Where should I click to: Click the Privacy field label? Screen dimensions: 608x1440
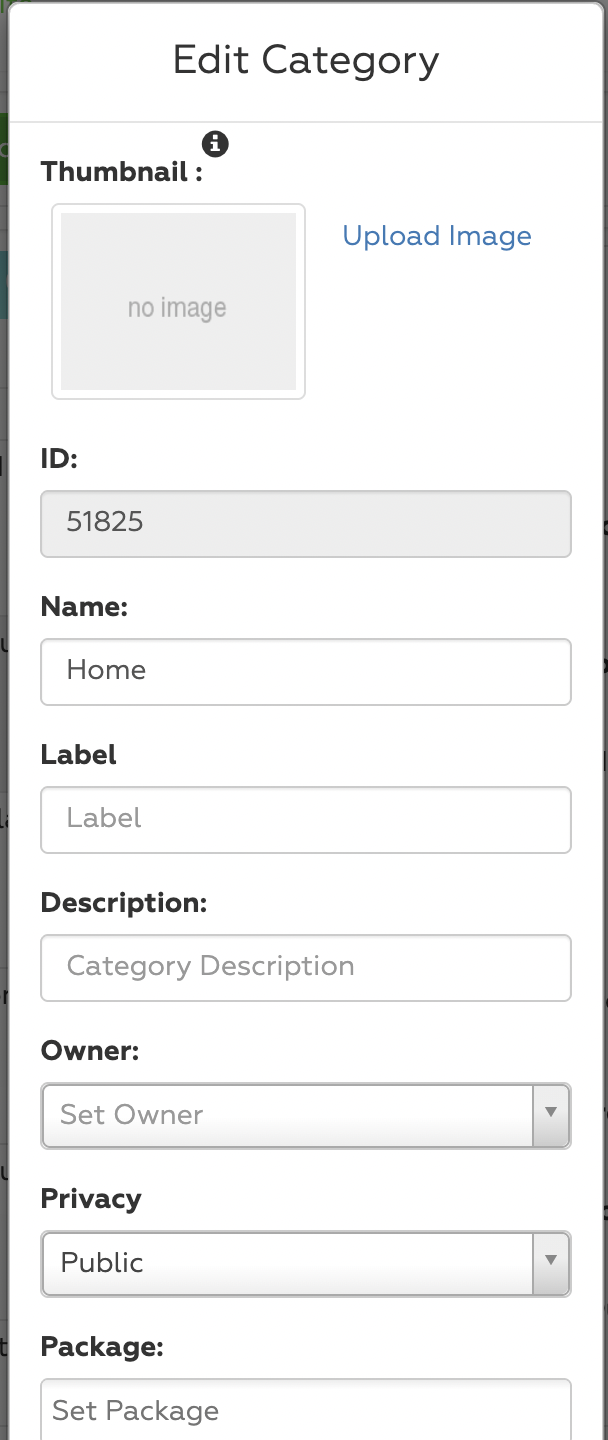91,1199
